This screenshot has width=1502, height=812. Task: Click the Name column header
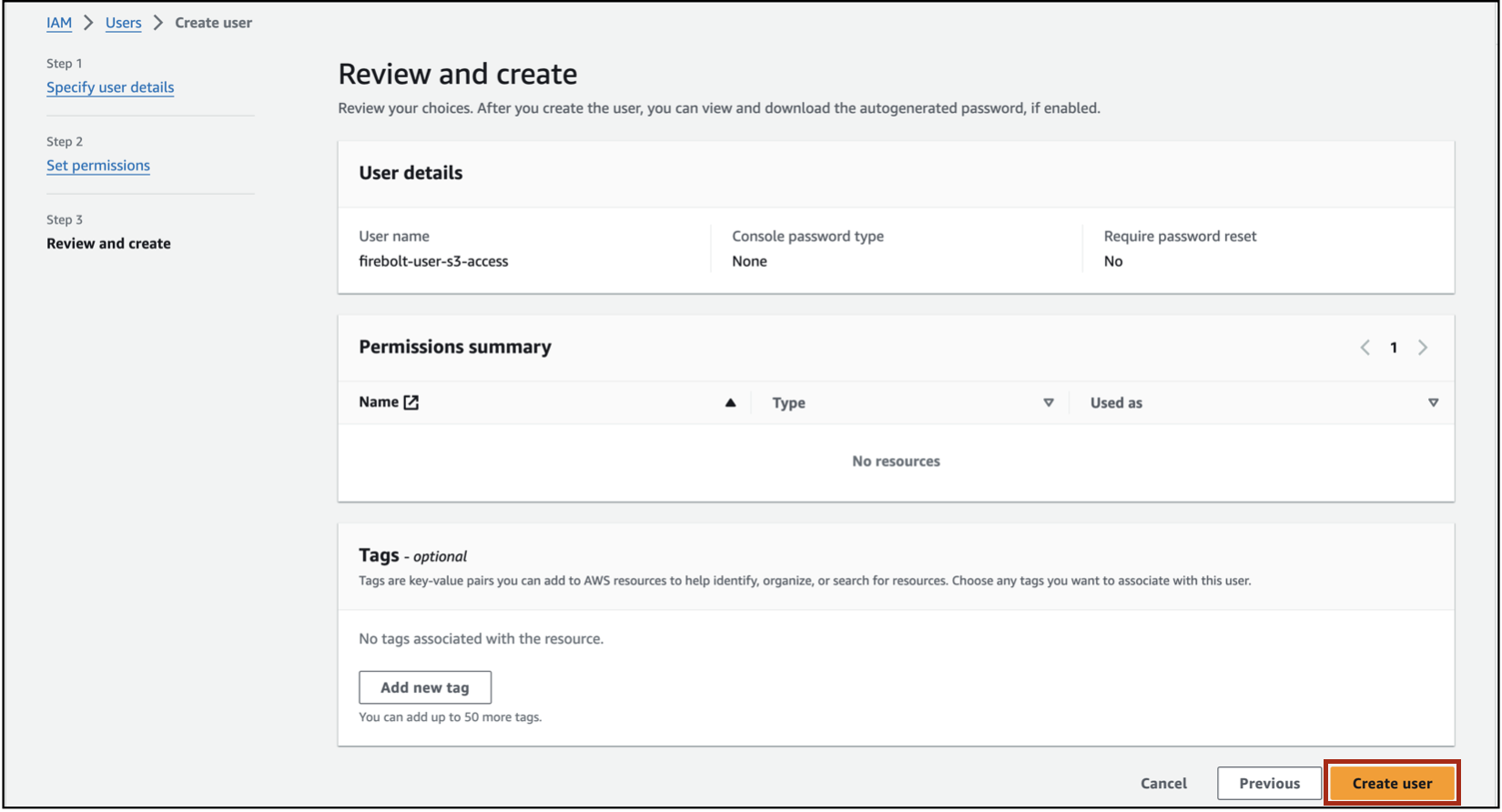[379, 402]
